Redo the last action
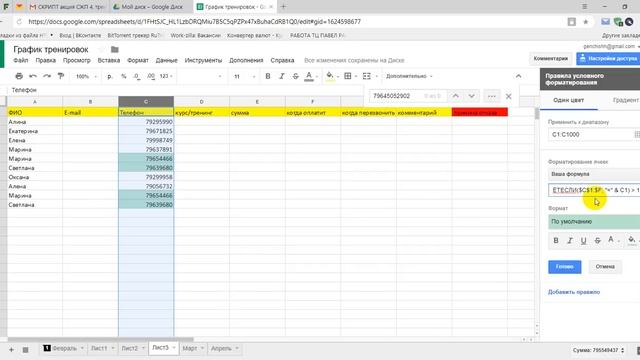Image resolution: width=640 pixels, height=360 pixels. 47,76
